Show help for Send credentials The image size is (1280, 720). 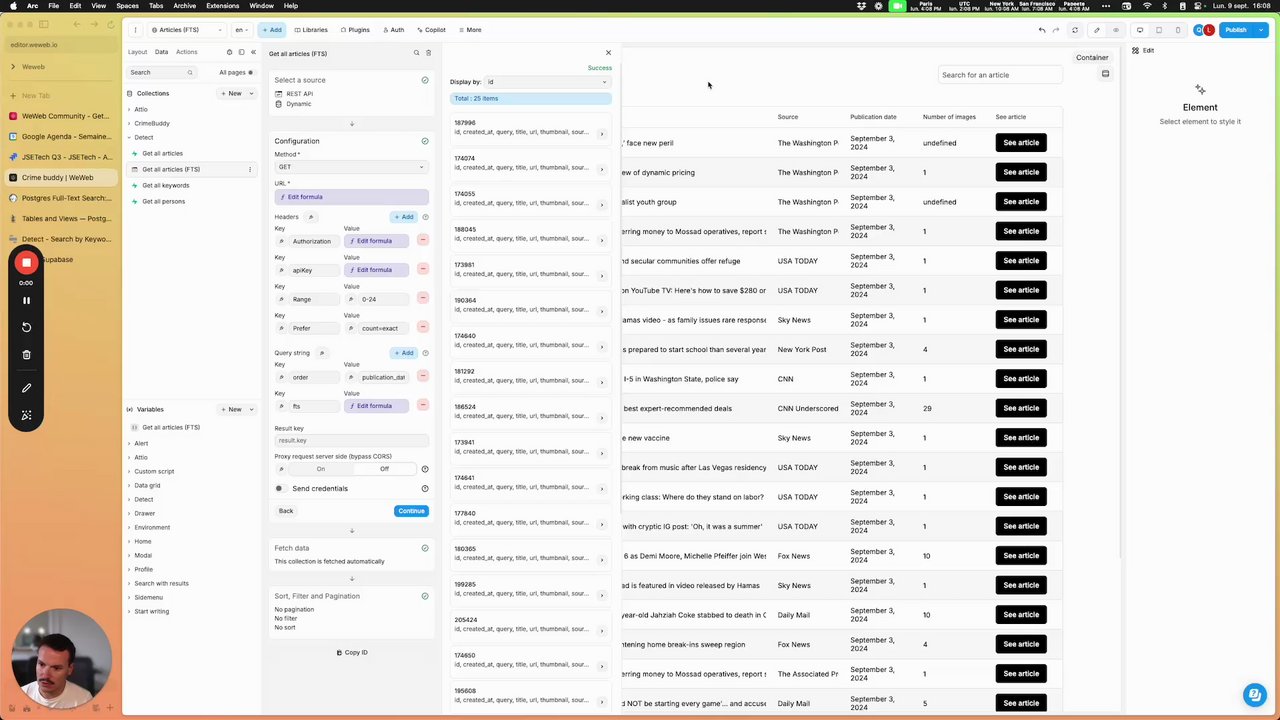click(x=425, y=489)
